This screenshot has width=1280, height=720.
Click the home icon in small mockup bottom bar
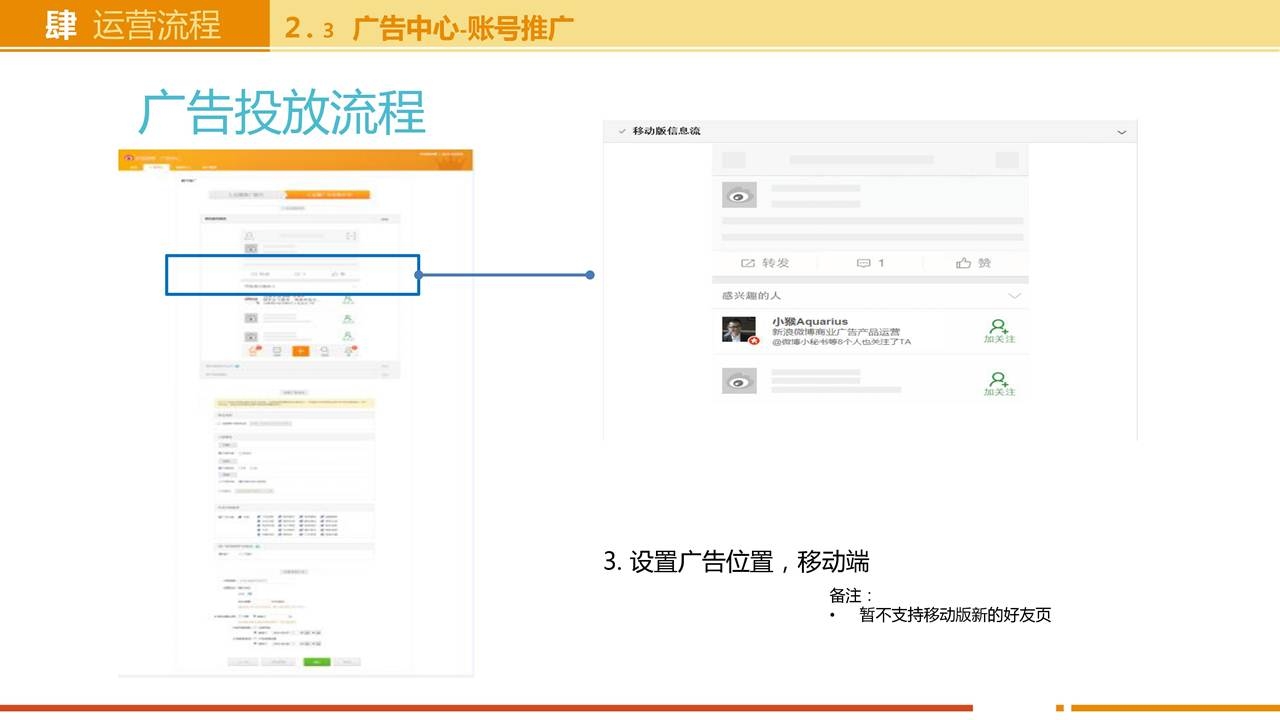click(x=252, y=350)
